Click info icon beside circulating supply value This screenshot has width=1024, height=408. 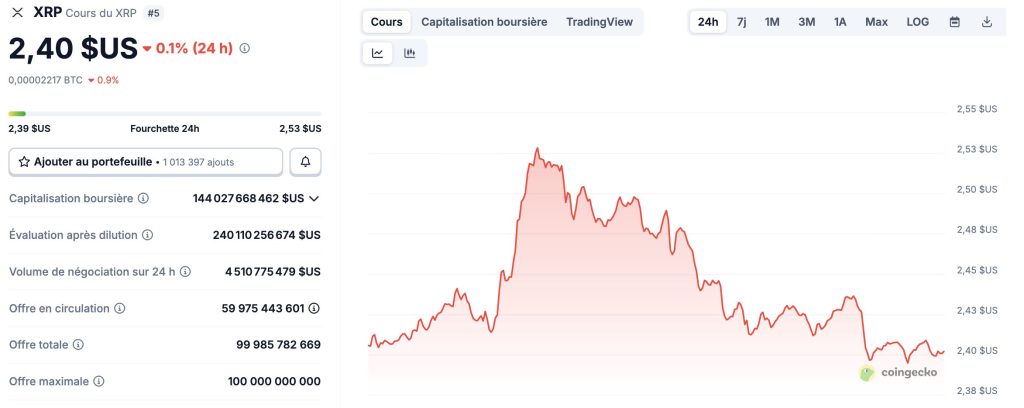pyautogui.click(x=315, y=308)
